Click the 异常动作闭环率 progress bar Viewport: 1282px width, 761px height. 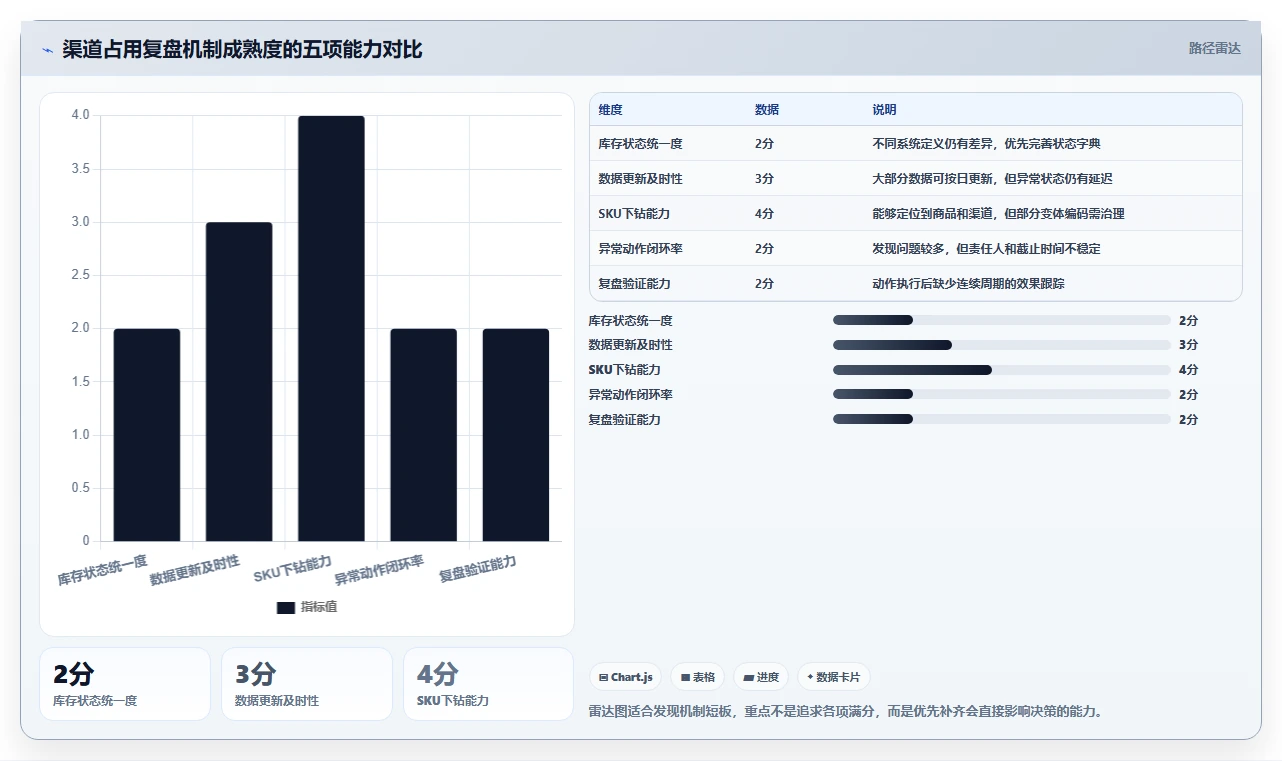(1001, 394)
